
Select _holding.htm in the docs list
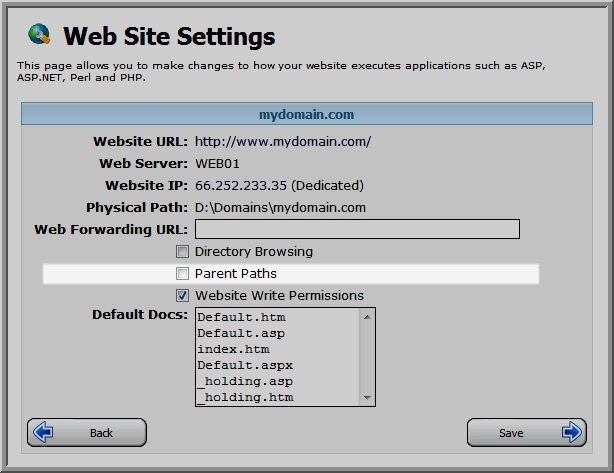point(245,397)
